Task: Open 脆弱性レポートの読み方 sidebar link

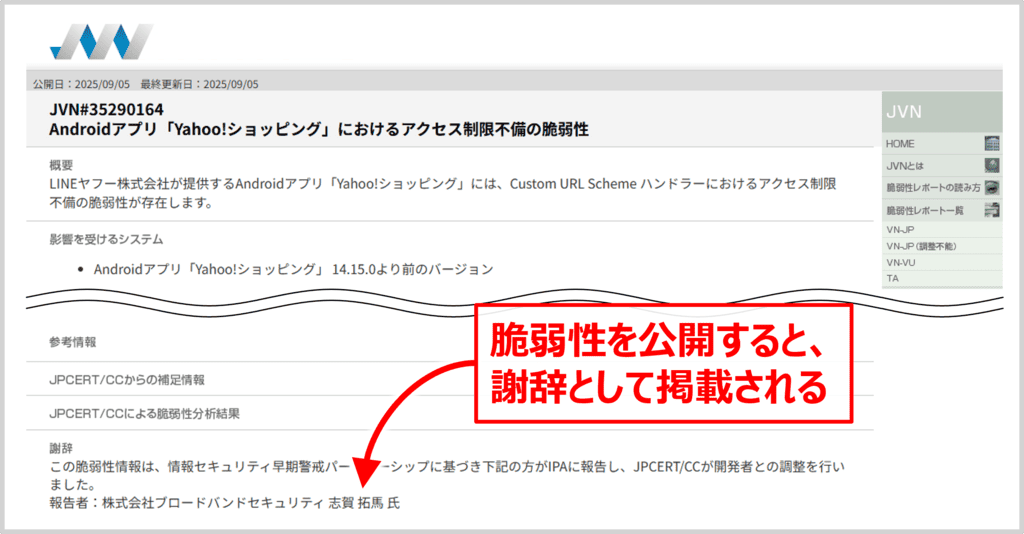Action: (x=933, y=188)
